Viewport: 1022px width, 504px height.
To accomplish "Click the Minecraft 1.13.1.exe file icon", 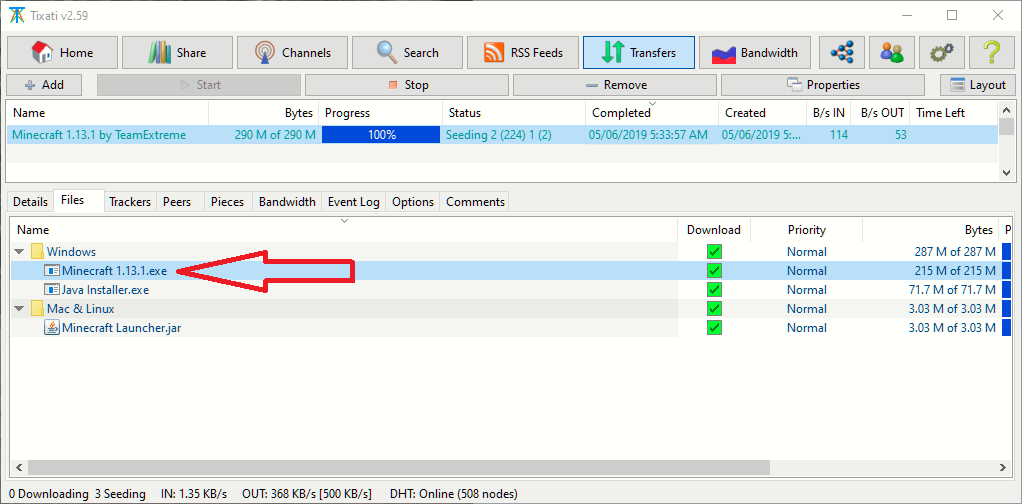I will (52, 271).
